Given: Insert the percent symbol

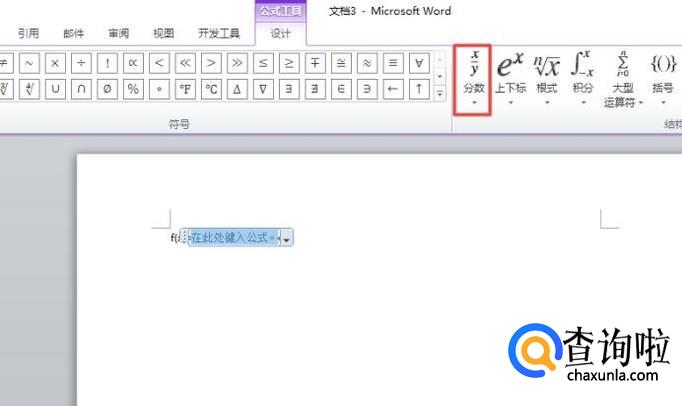Looking at the screenshot, I should point(133,89).
